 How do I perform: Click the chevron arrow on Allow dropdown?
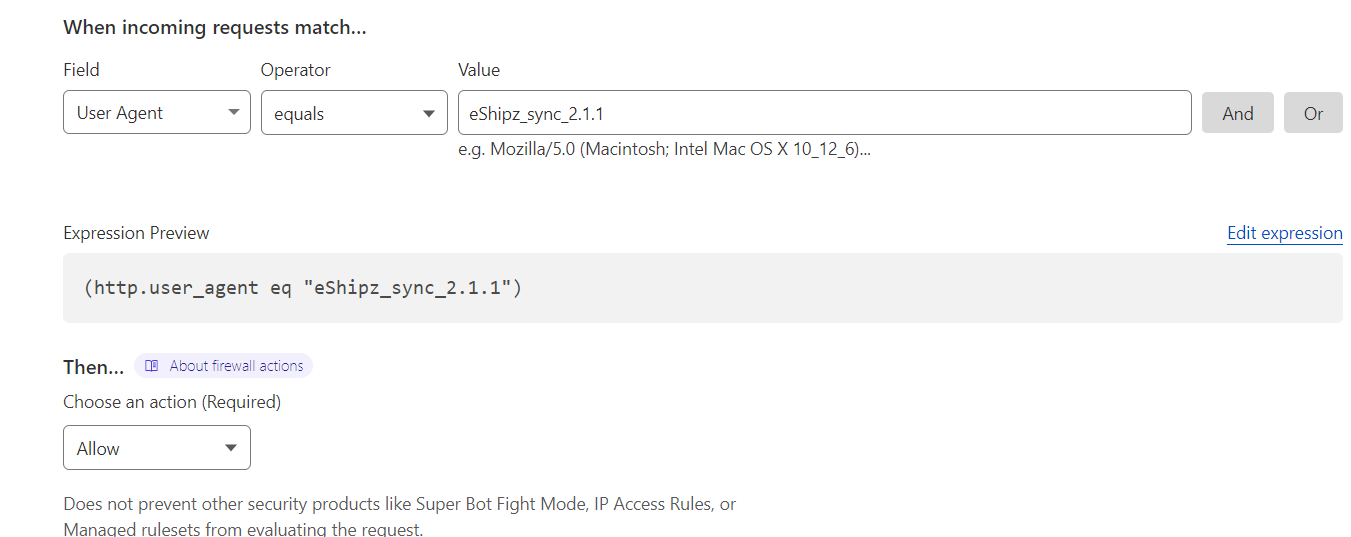[x=231, y=448]
